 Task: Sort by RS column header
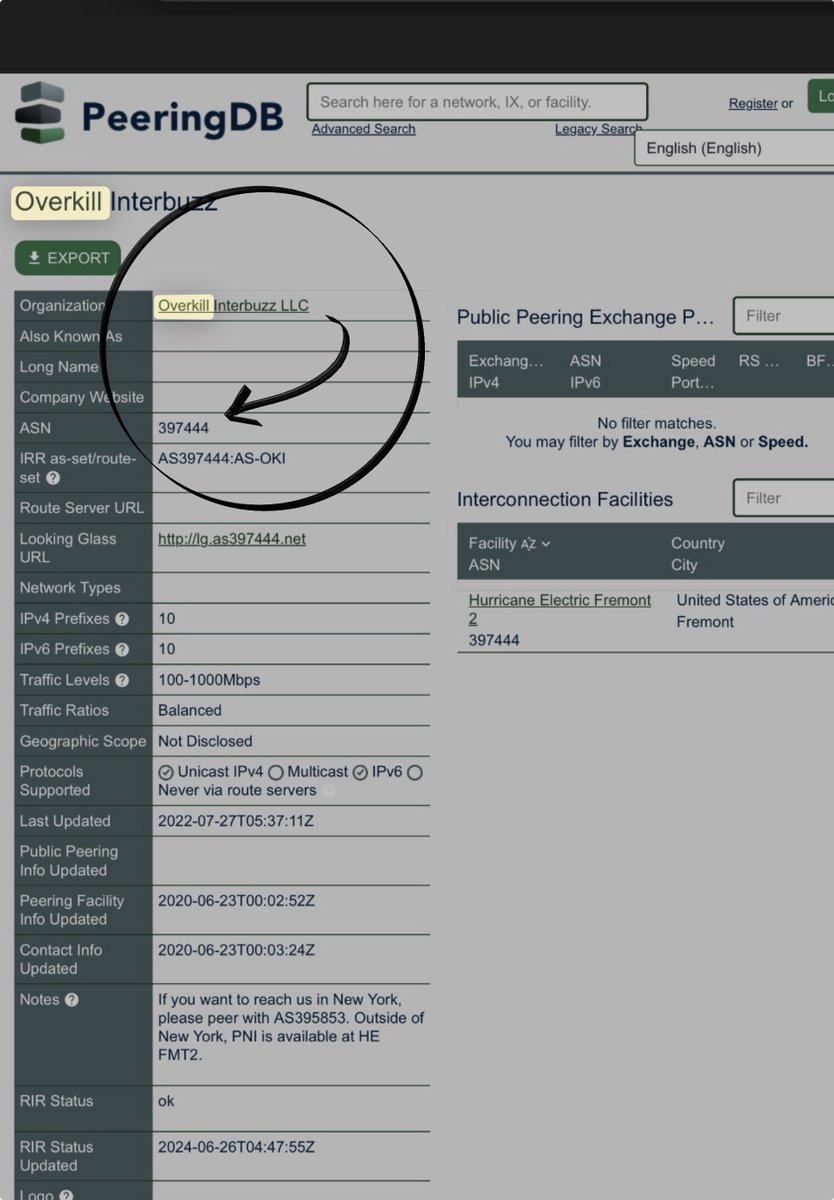coord(758,361)
